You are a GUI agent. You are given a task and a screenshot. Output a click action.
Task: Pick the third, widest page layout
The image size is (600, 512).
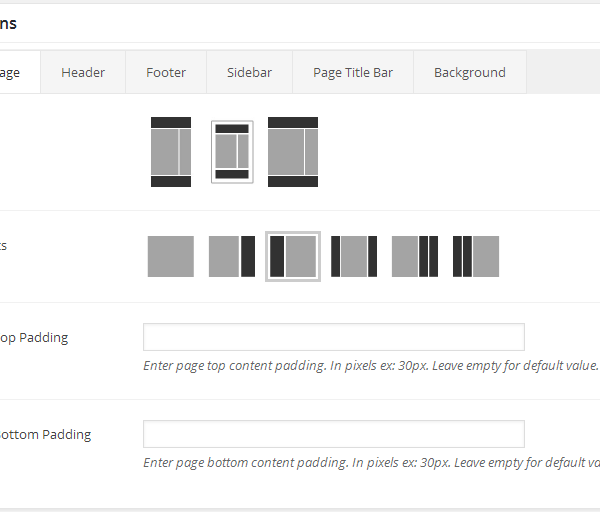[293, 152]
